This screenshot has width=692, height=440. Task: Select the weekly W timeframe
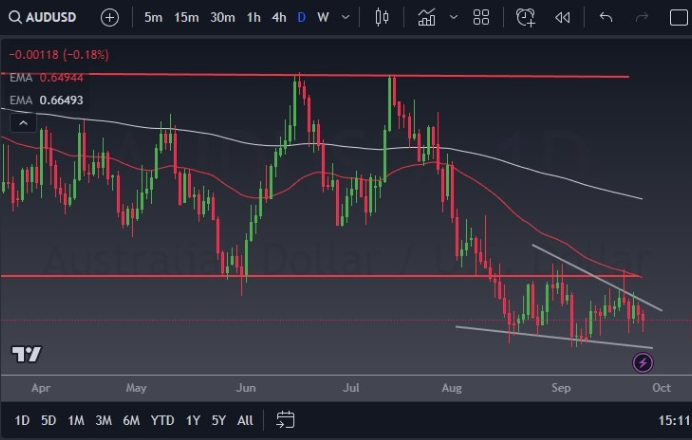coord(323,17)
